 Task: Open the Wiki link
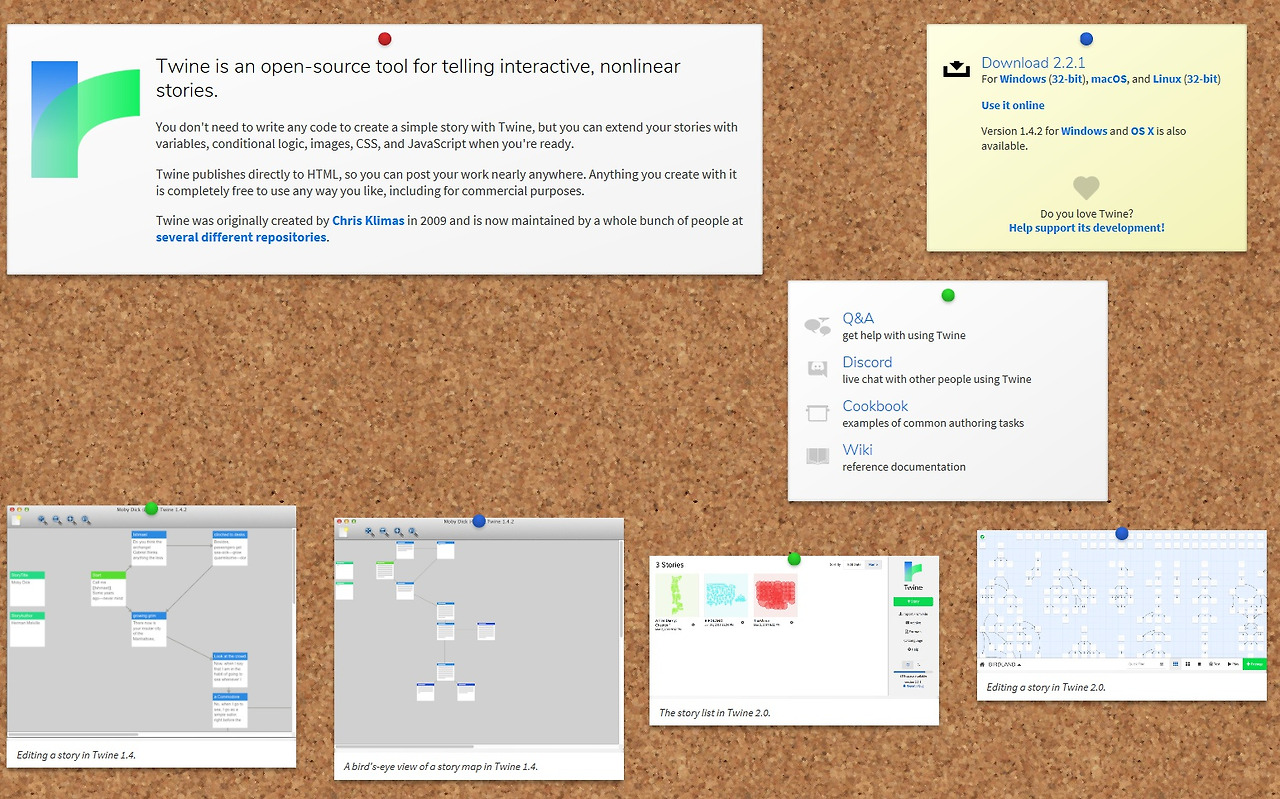(857, 450)
